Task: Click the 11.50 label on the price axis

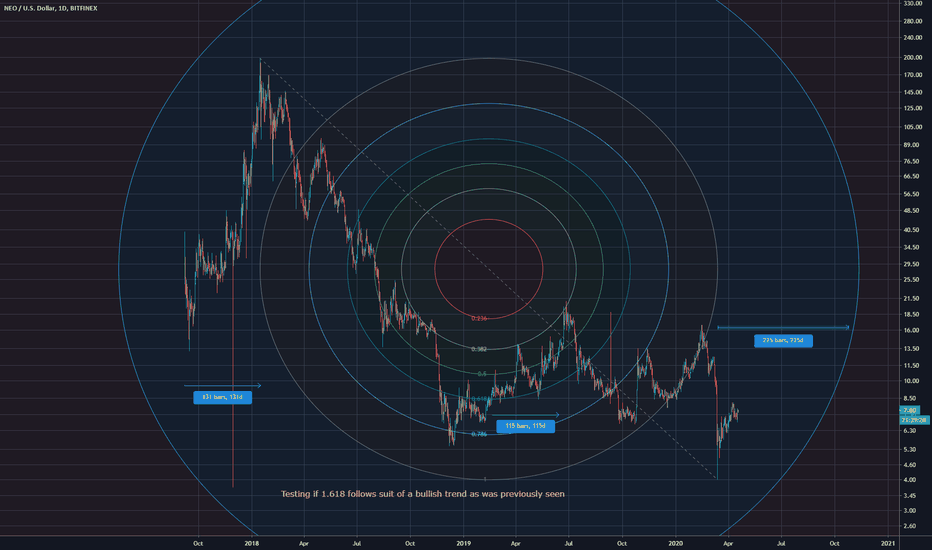Action: point(911,366)
